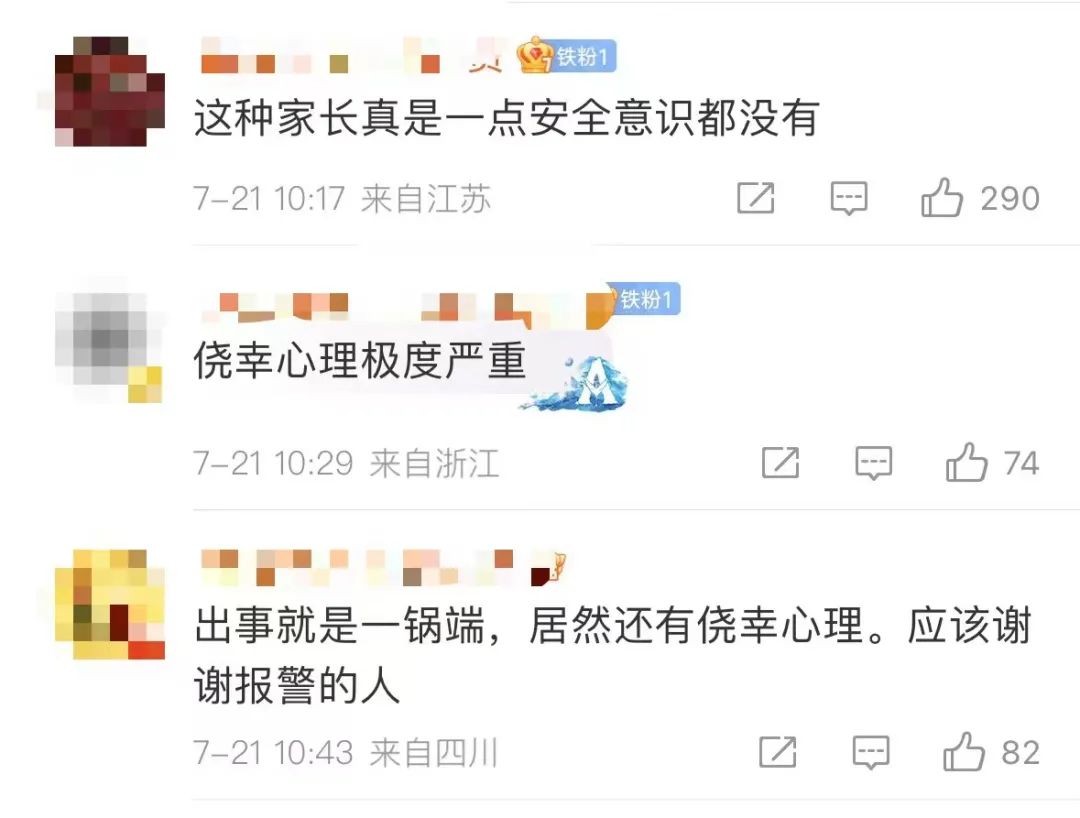Tap the 铁粉1 crown badge on first comment

point(567,55)
